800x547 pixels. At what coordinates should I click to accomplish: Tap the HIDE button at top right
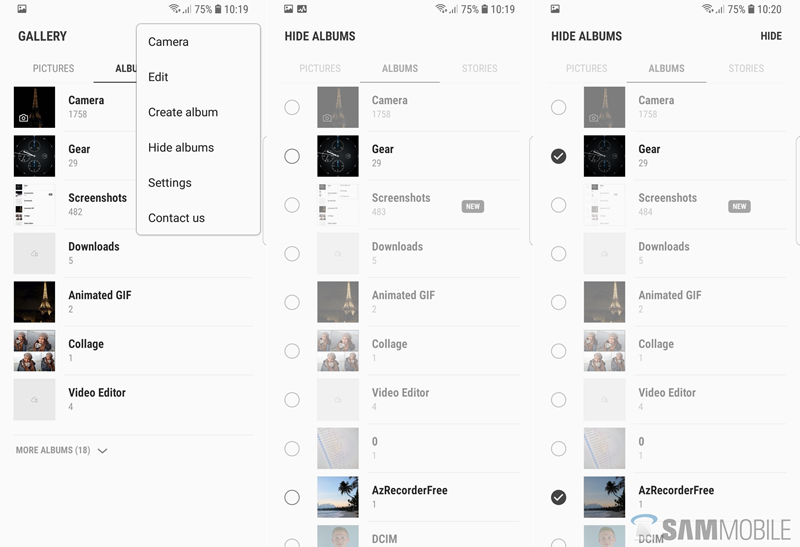[771, 36]
